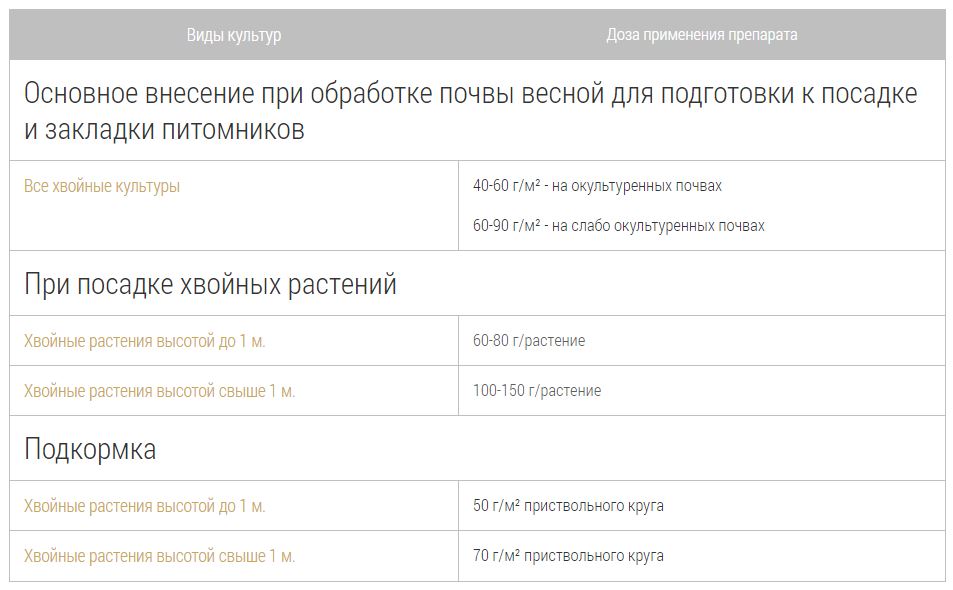
Task: Open 'высотой до 1 м.' link under planting section
Action: click(x=145, y=341)
